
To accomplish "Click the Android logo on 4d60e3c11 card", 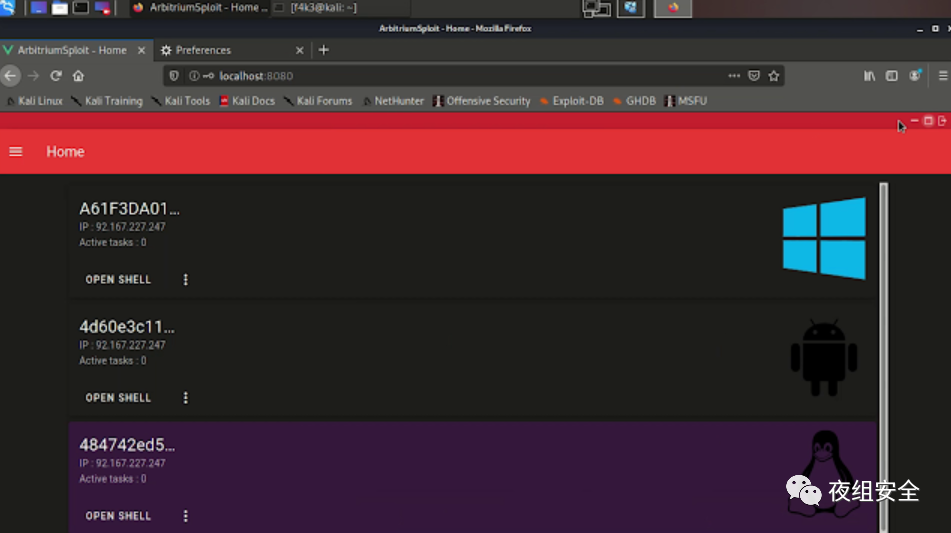I will point(824,358).
